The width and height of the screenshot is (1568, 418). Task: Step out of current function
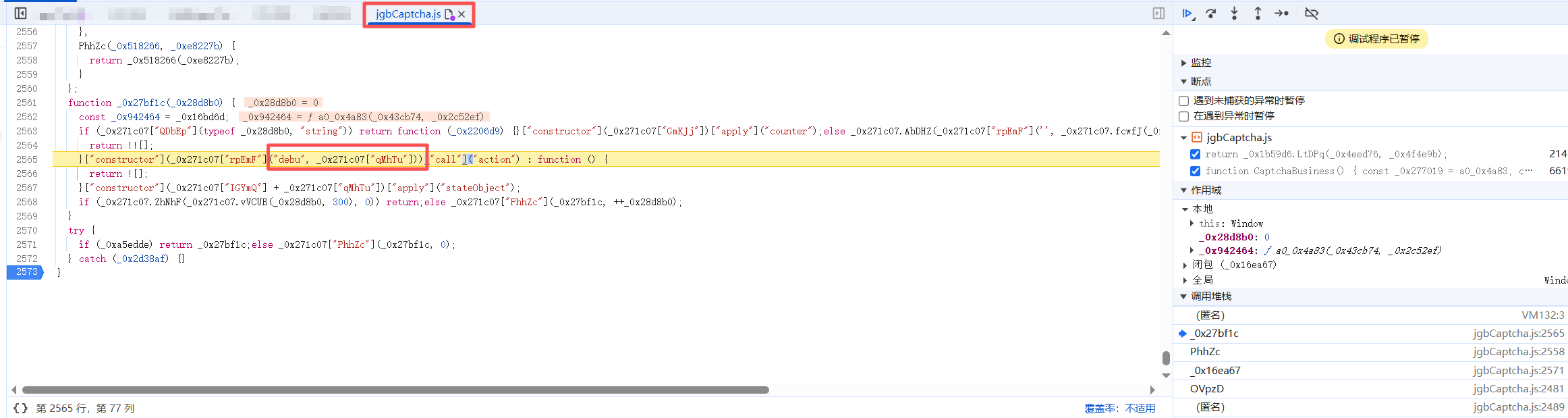(1258, 14)
